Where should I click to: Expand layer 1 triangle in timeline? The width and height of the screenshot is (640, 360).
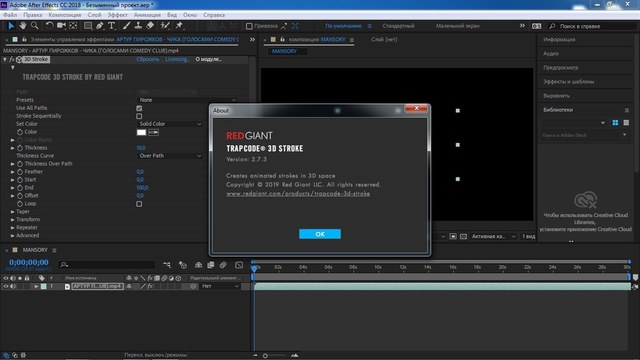click(36, 286)
